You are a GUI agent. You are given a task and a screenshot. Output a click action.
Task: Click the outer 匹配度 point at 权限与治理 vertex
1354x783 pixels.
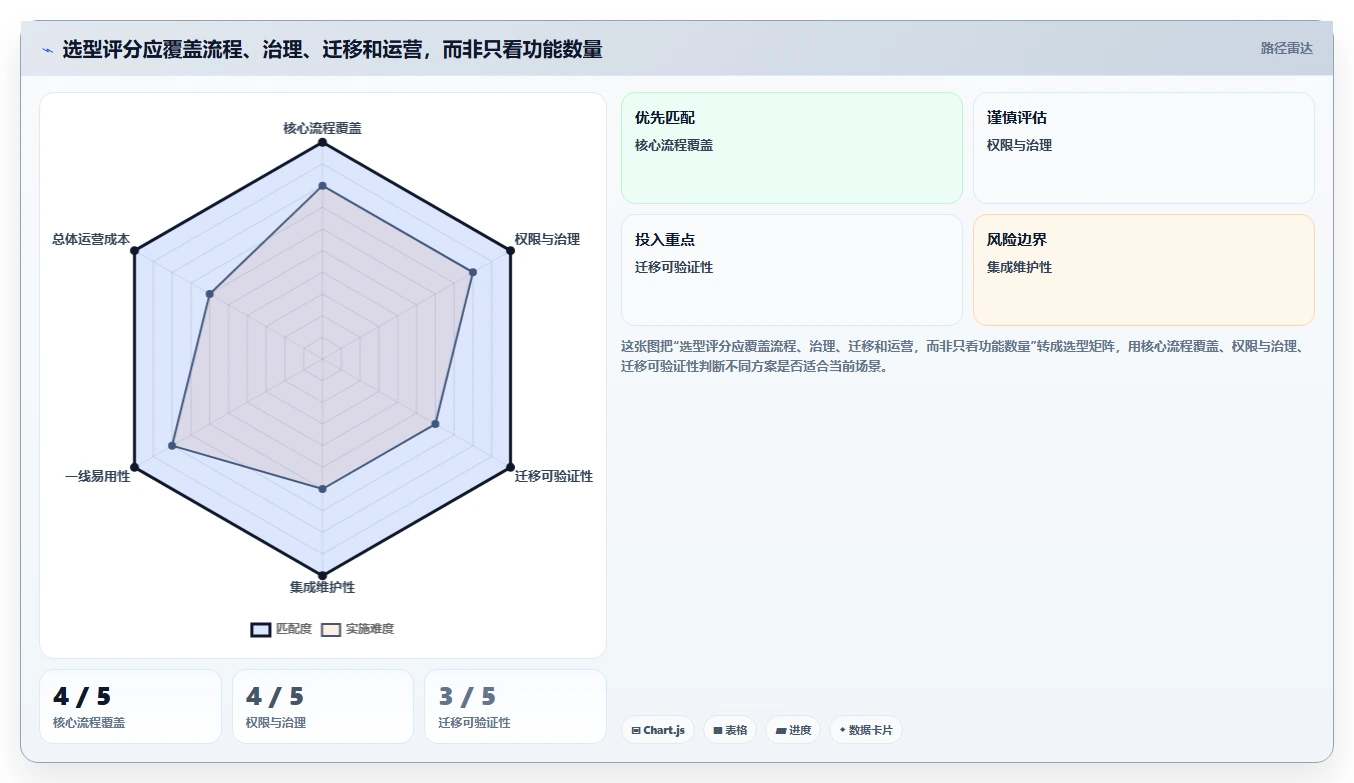coord(510,251)
